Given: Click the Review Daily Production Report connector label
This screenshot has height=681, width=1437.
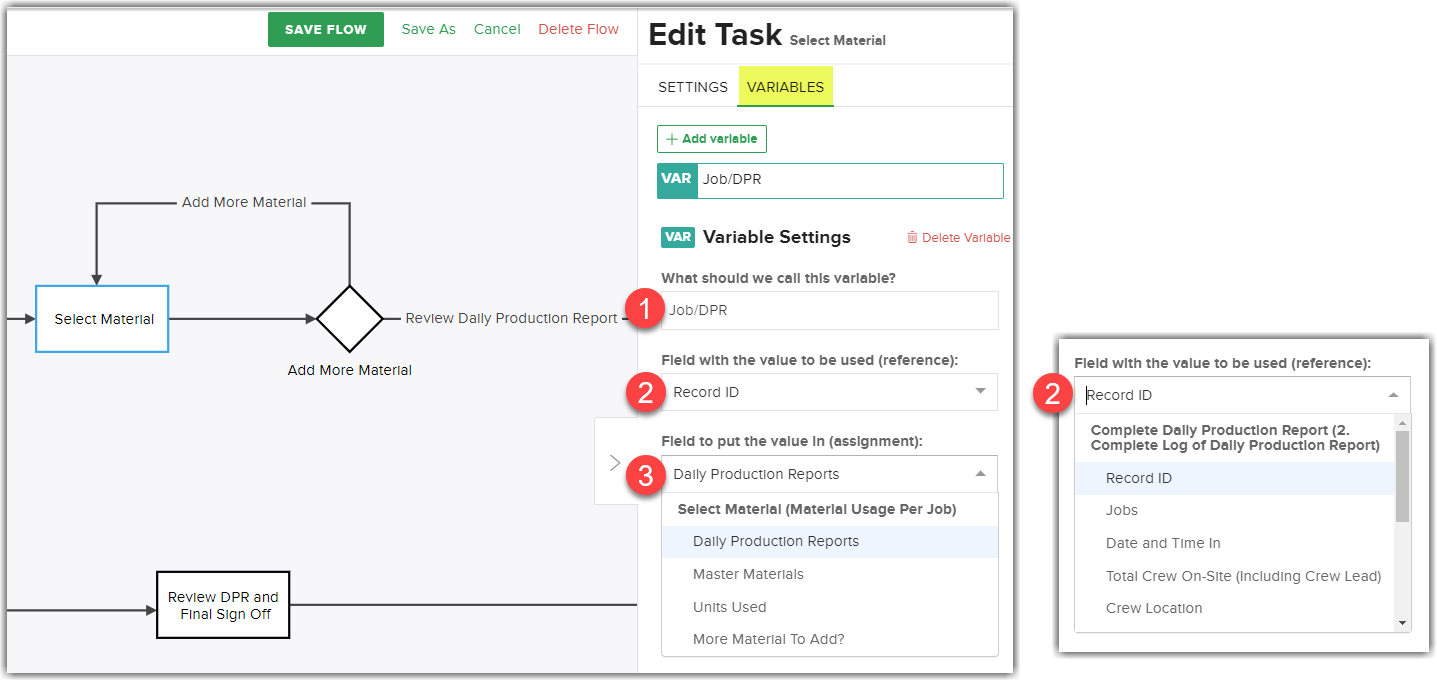Looking at the screenshot, I should coord(511,318).
